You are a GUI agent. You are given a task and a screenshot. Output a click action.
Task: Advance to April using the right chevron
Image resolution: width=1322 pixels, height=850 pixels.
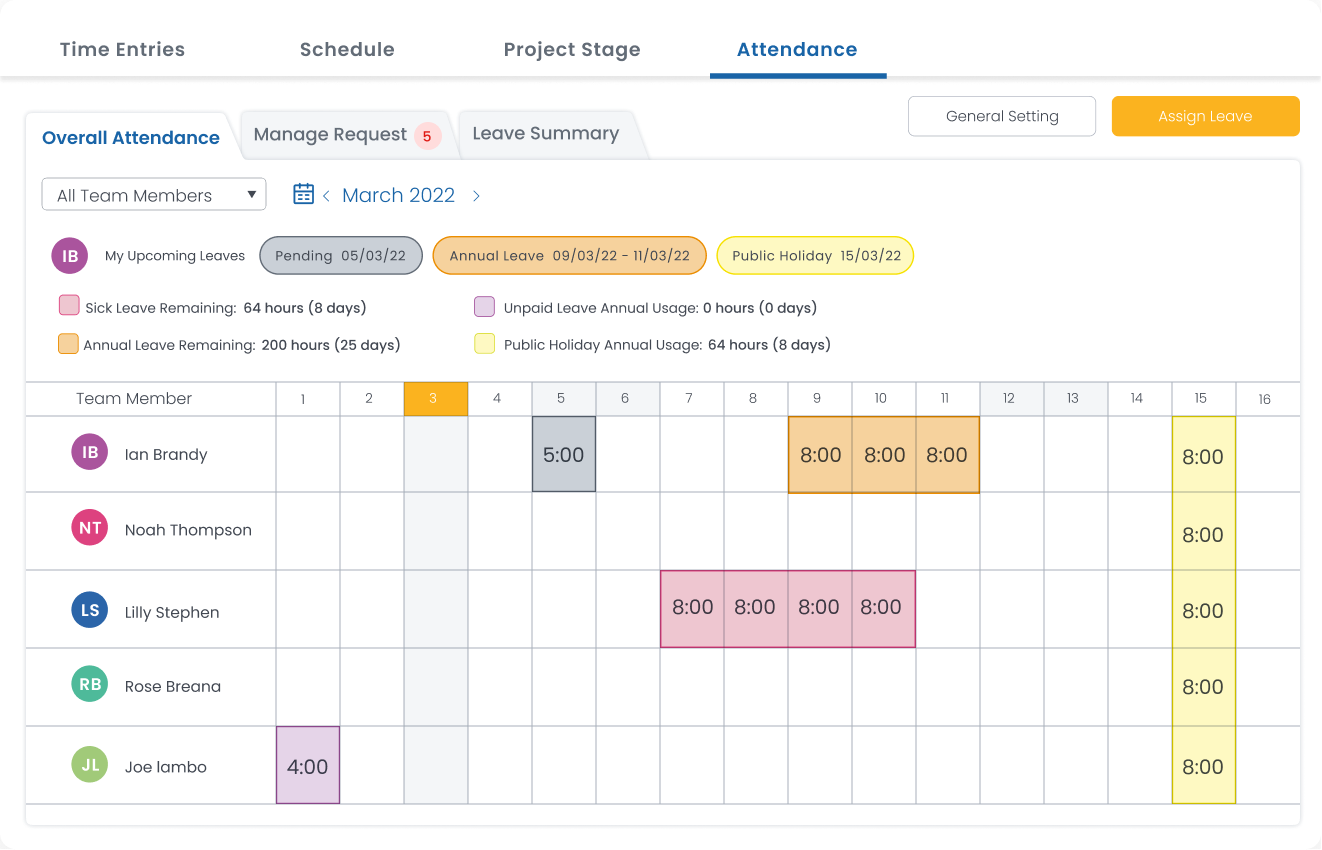476,196
